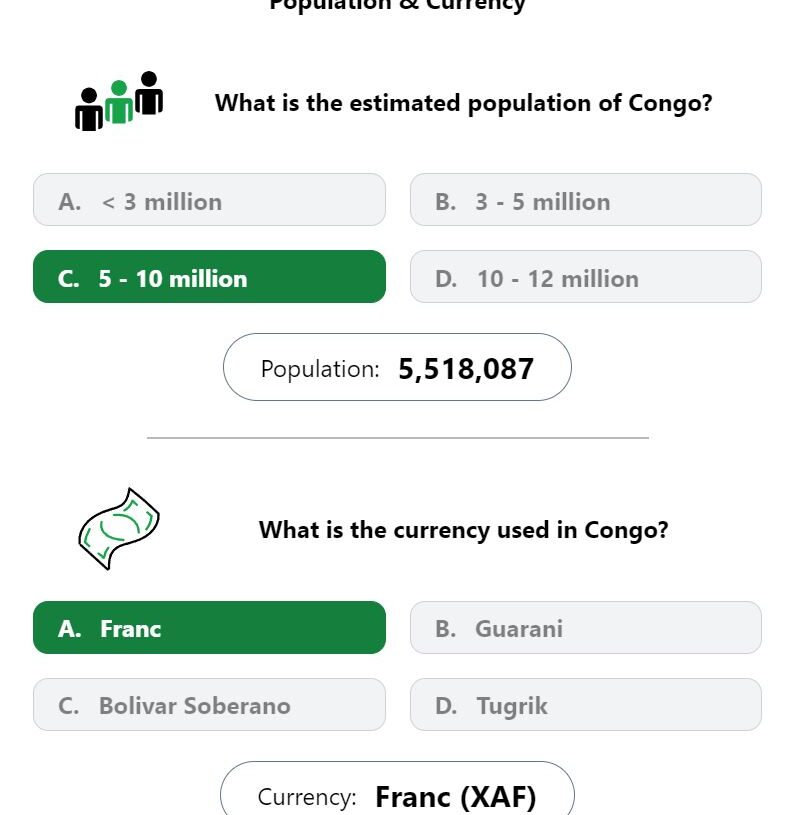Click the 'C.' letter on the green population answer

pos(69,279)
